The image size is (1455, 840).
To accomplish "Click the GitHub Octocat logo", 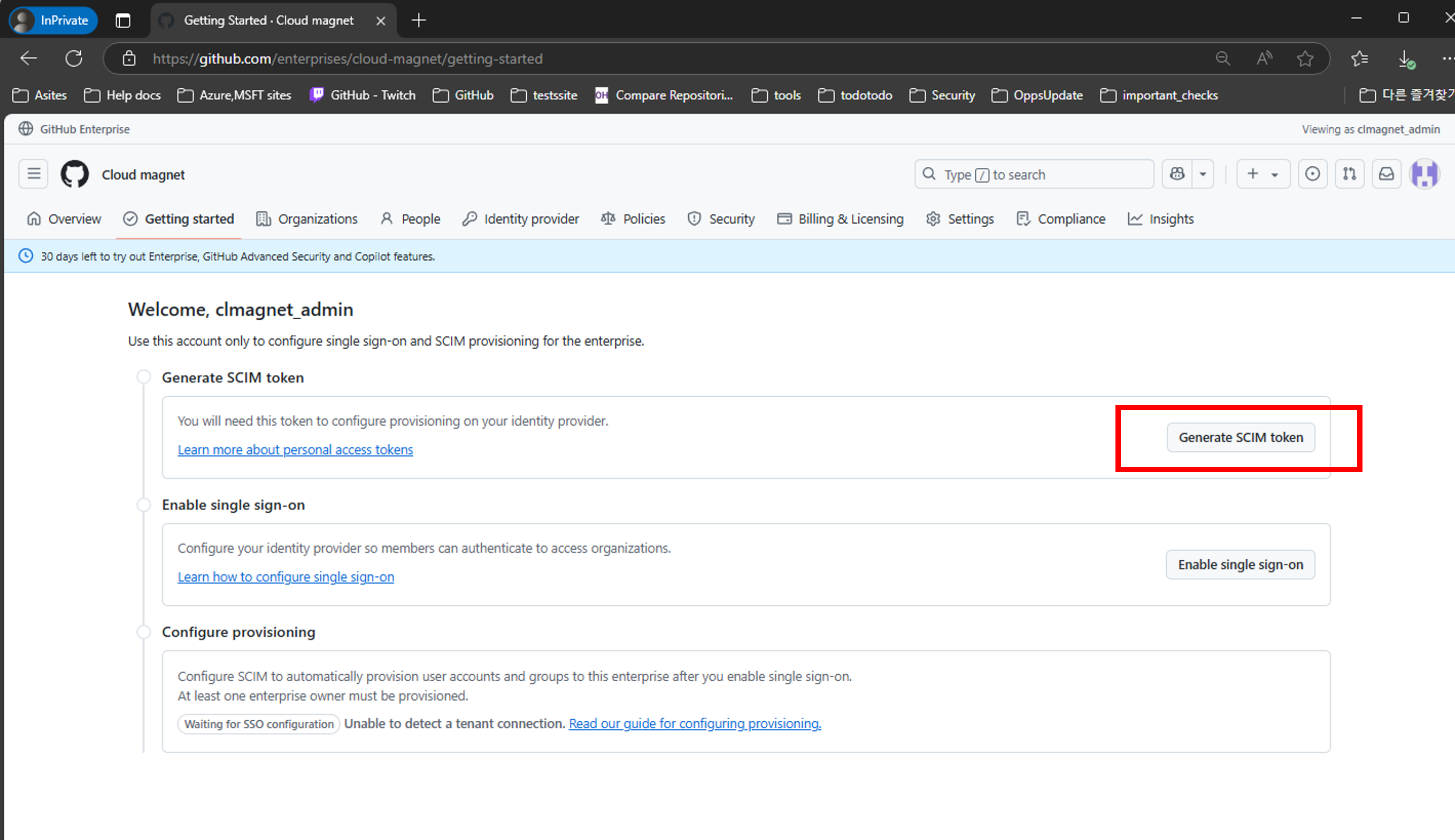I will pos(75,174).
